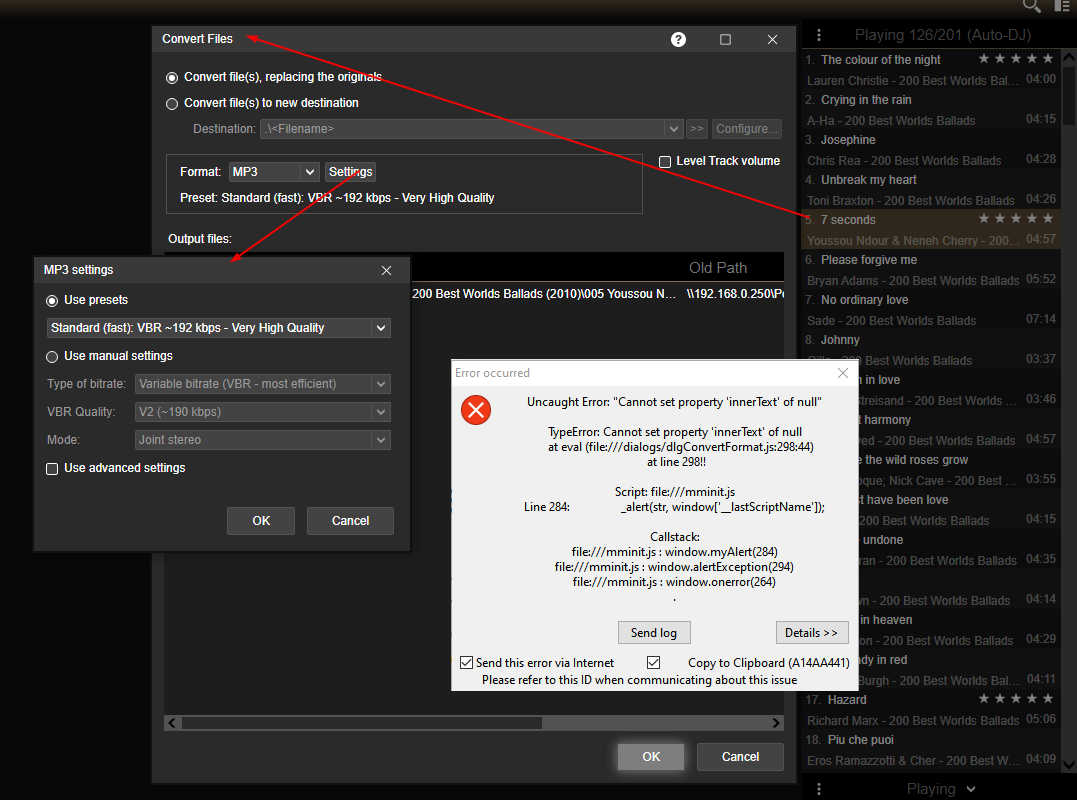Choose 'Use manual settings' radio button
This screenshot has height=800, width=1077.
(53, 356)
